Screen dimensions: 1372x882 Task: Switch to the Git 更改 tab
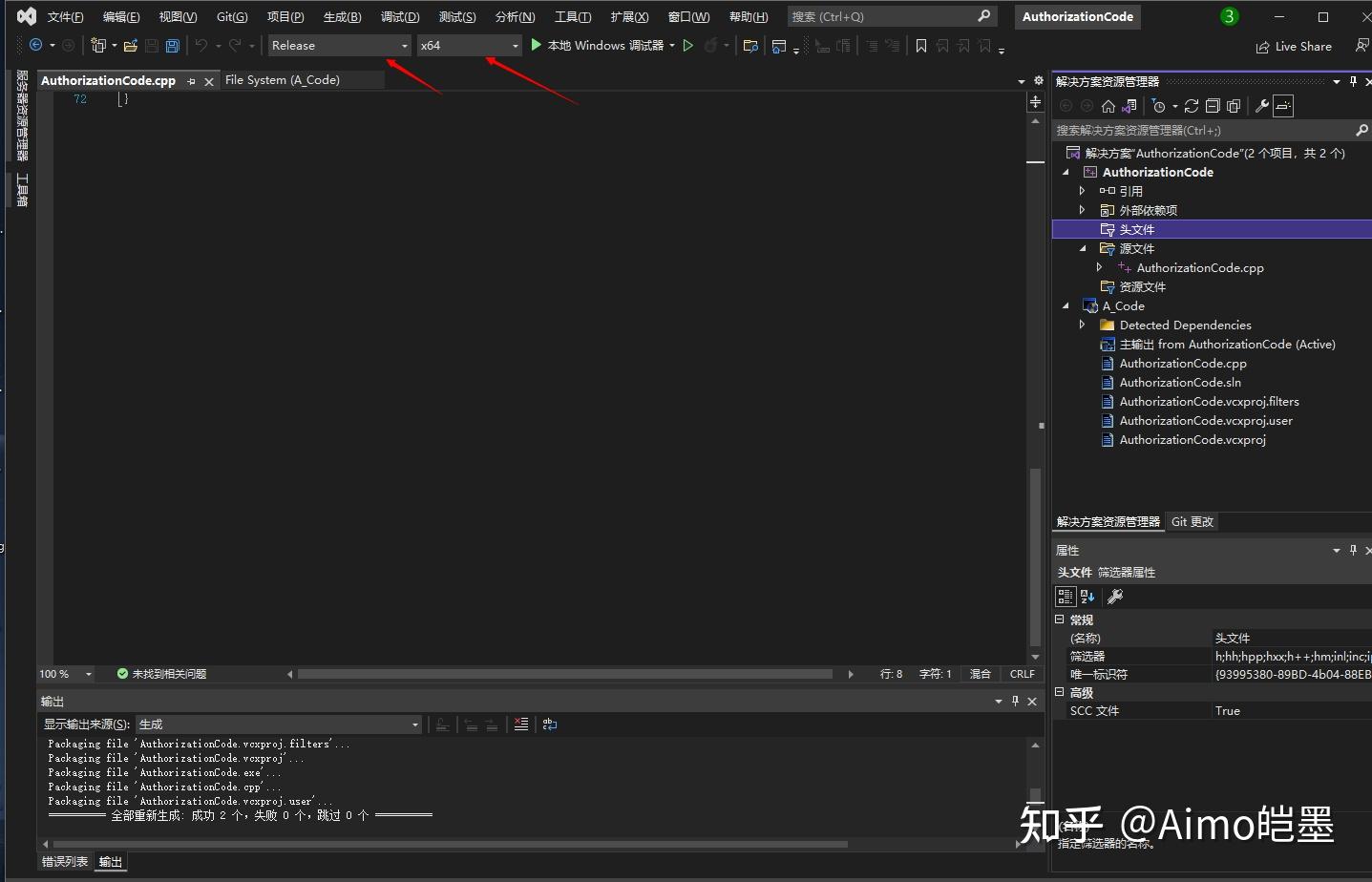coord(1192,521)
